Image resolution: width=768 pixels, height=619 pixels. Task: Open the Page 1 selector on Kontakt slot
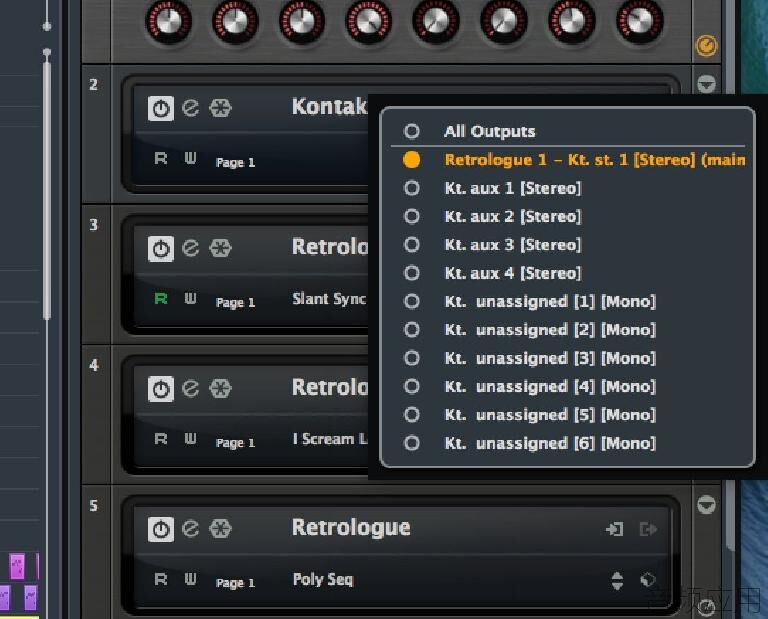click(235, 163)
